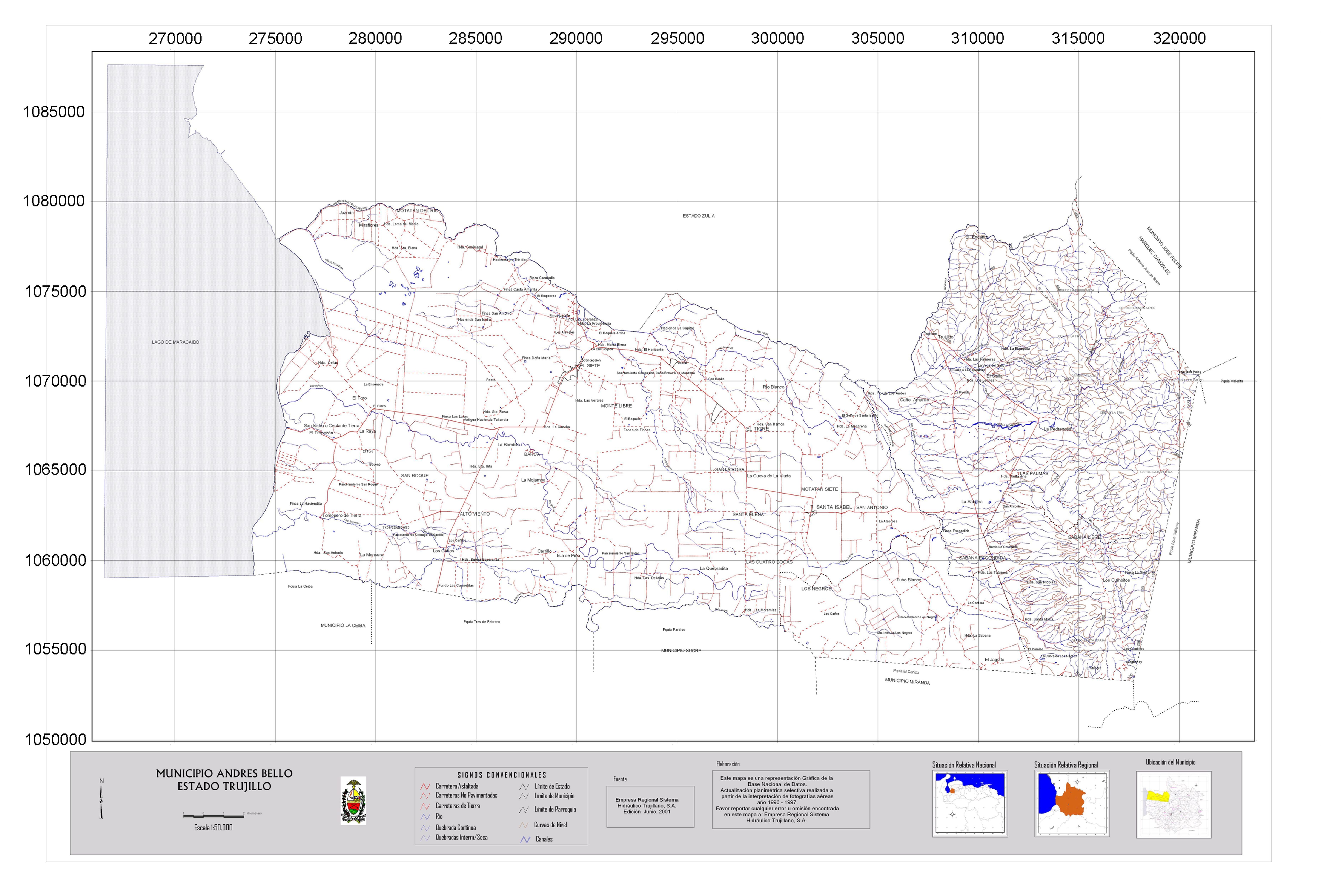
Task: Click the 'SIGNOS CONVENCIONALES' heading
Action: [x=502, y=775]
